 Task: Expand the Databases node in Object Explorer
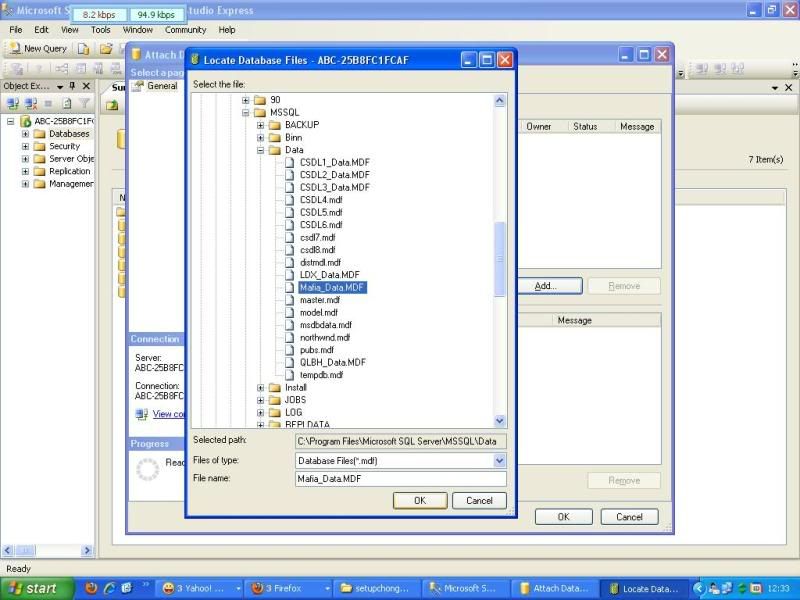pyautogui.click(x=25, y=134)
